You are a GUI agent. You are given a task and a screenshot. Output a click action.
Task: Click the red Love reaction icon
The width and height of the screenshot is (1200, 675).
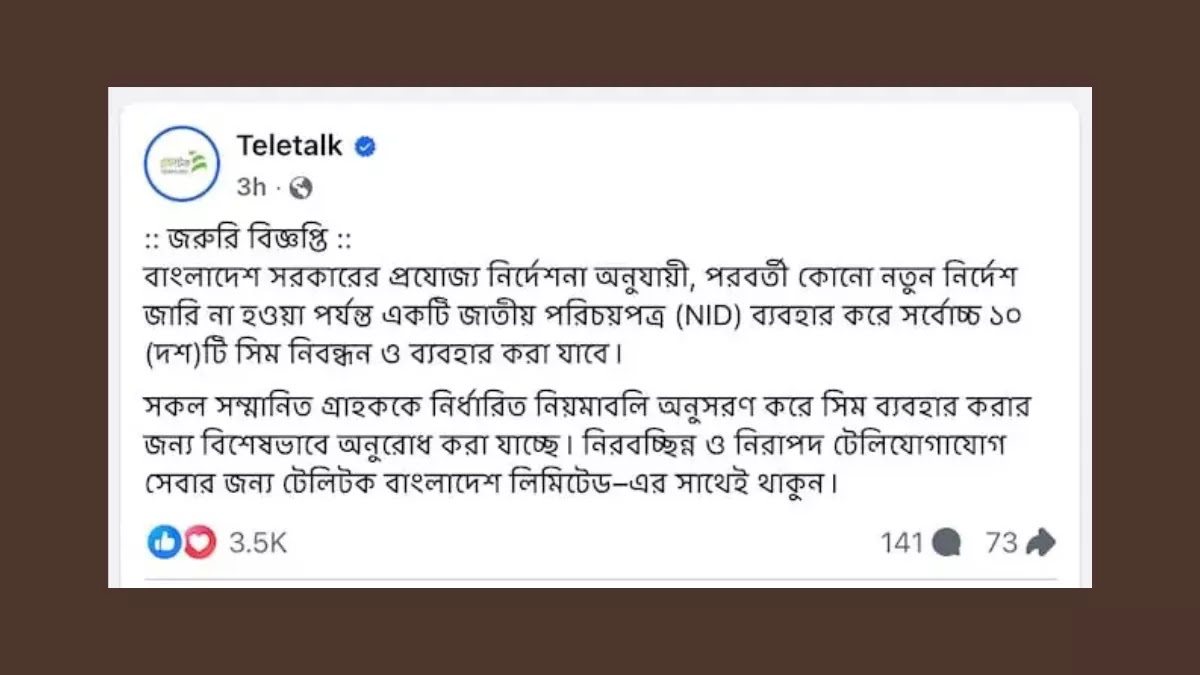(198, 543)
